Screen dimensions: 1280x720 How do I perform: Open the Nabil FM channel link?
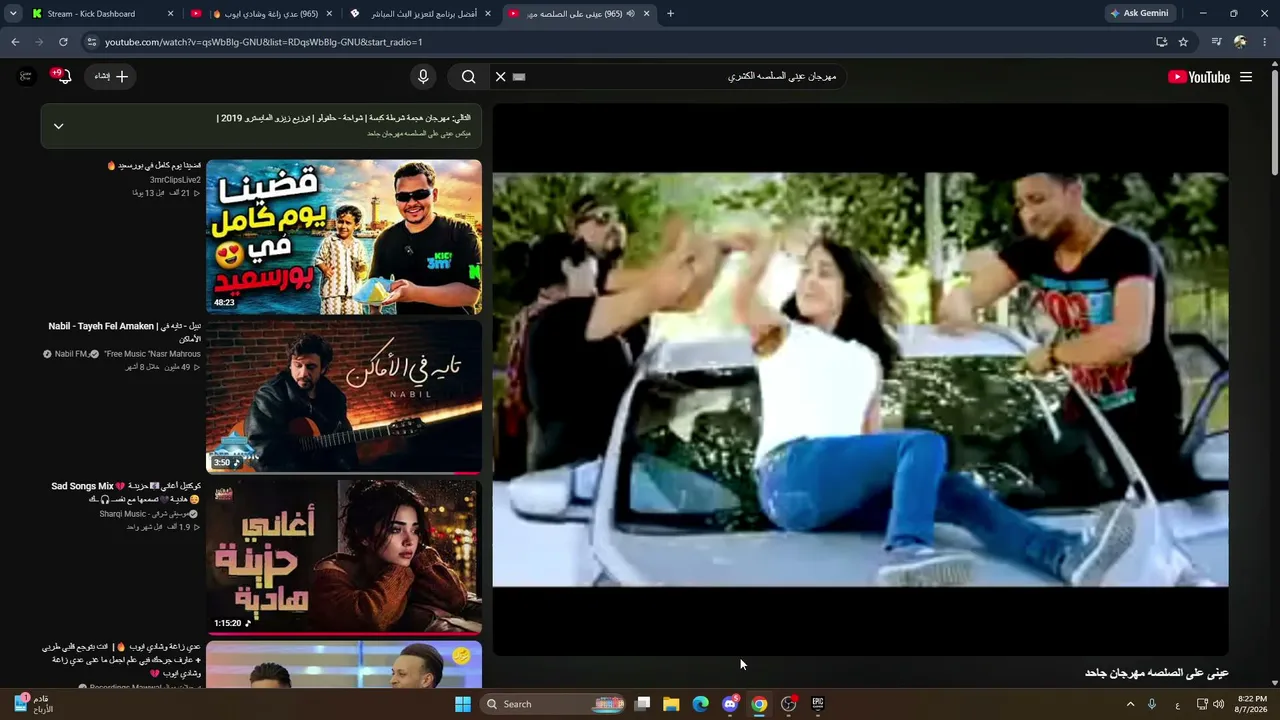72,354
